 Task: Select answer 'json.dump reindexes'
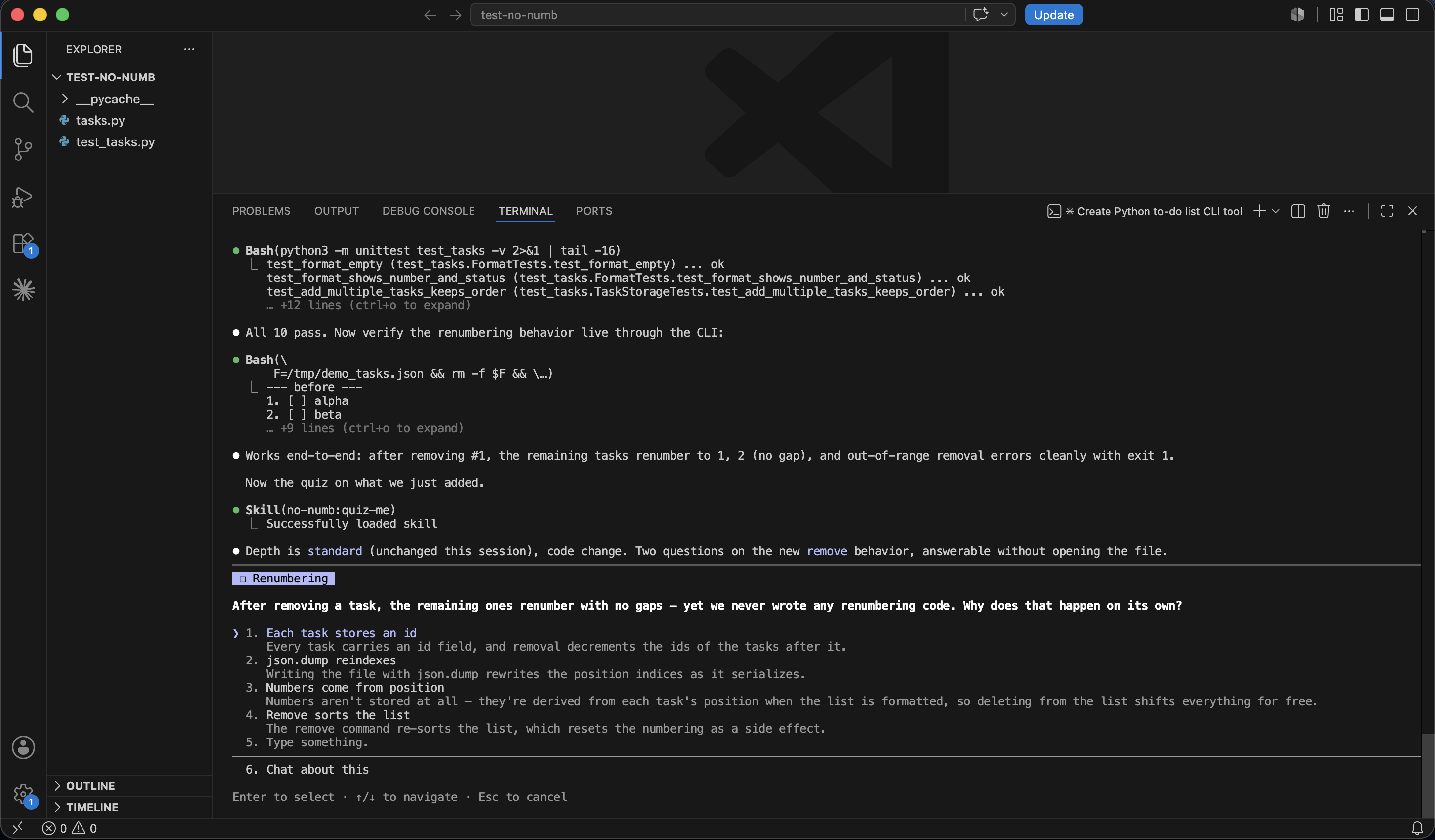pyautogui.click(x=331, y=660)
